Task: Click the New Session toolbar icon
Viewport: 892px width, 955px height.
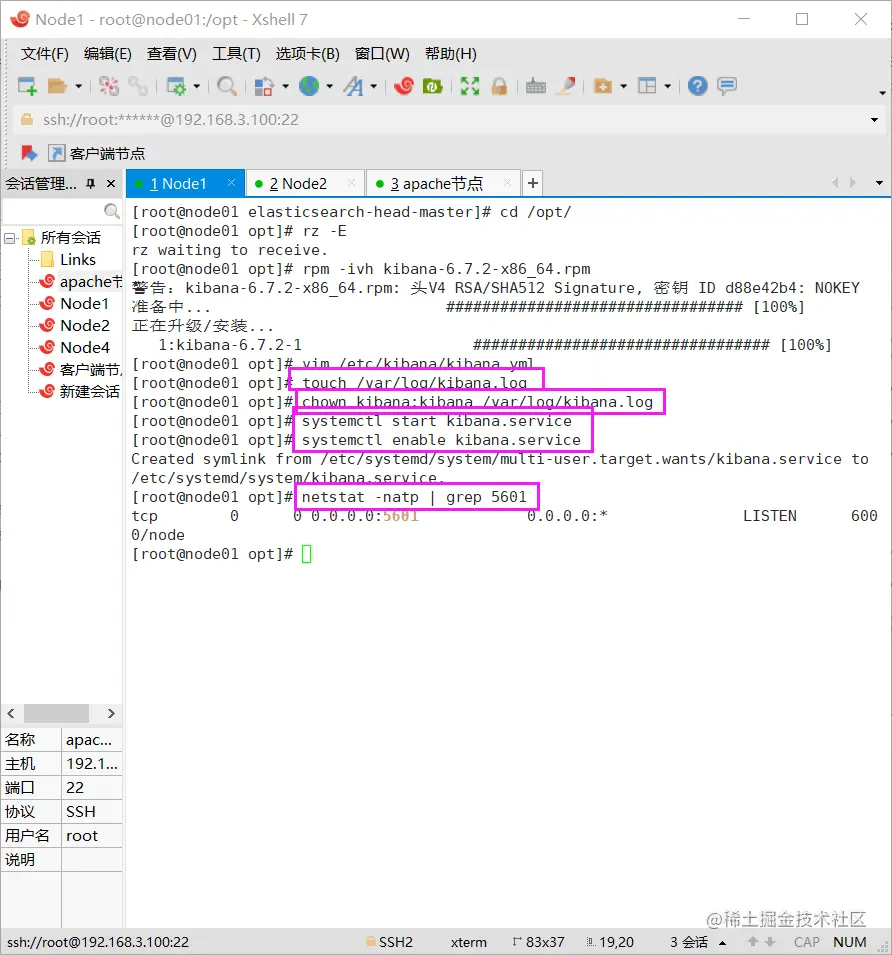Action: (x=27, y=86)
